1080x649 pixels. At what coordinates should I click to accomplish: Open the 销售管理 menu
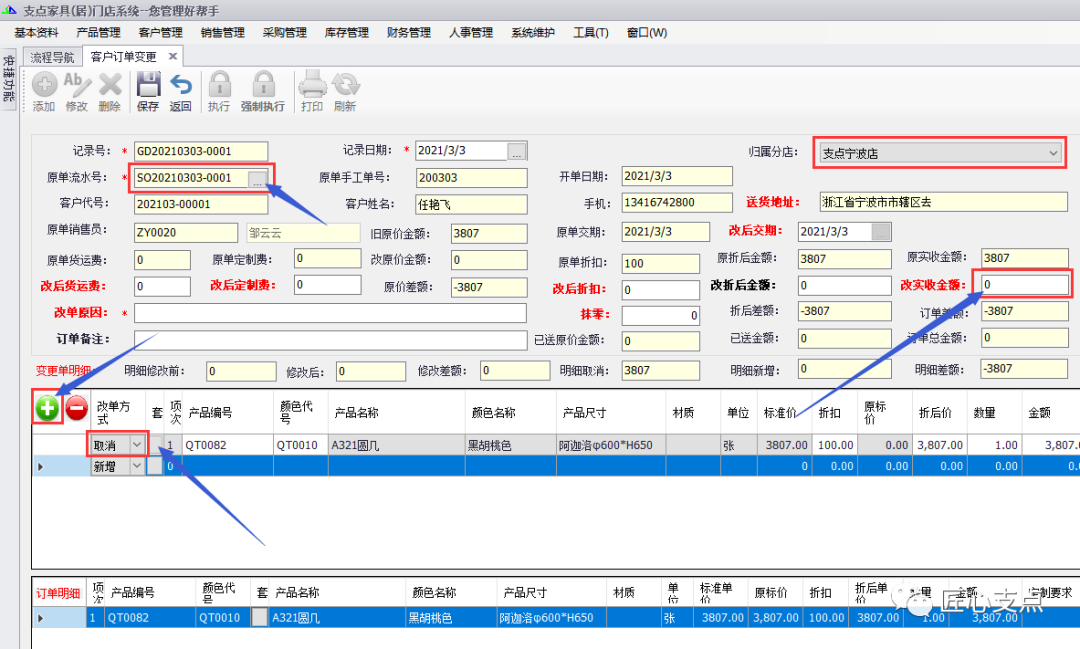coord(222,32)
